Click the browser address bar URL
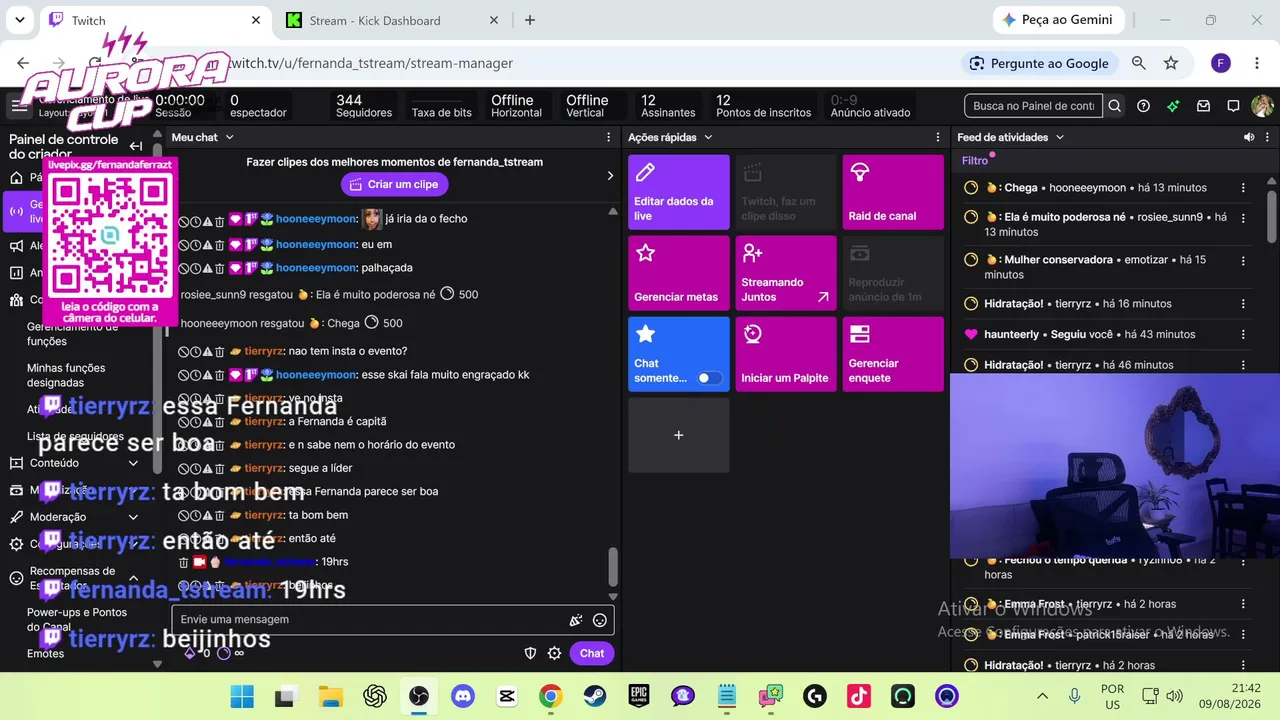Viewport: 1280px width, 720px height. (370, 63)
